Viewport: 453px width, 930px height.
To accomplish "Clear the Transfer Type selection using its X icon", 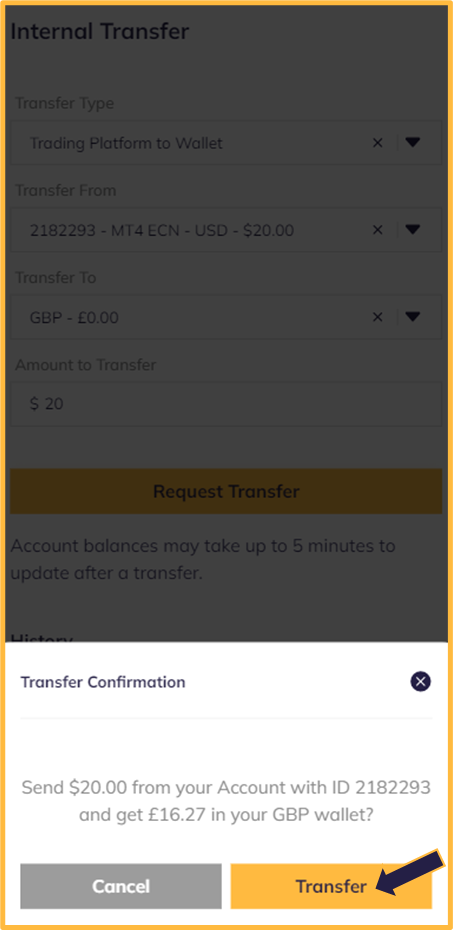I will [377, 143].
